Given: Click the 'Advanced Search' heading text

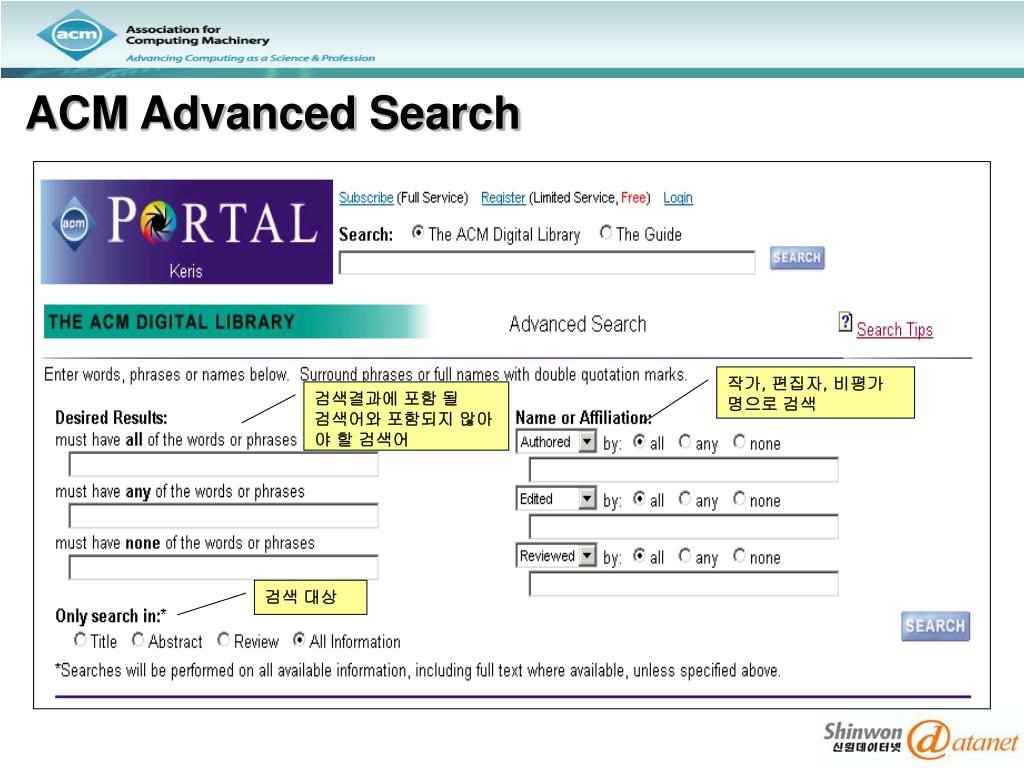Looking at the screenshot, I should click(x=577, y=324).
